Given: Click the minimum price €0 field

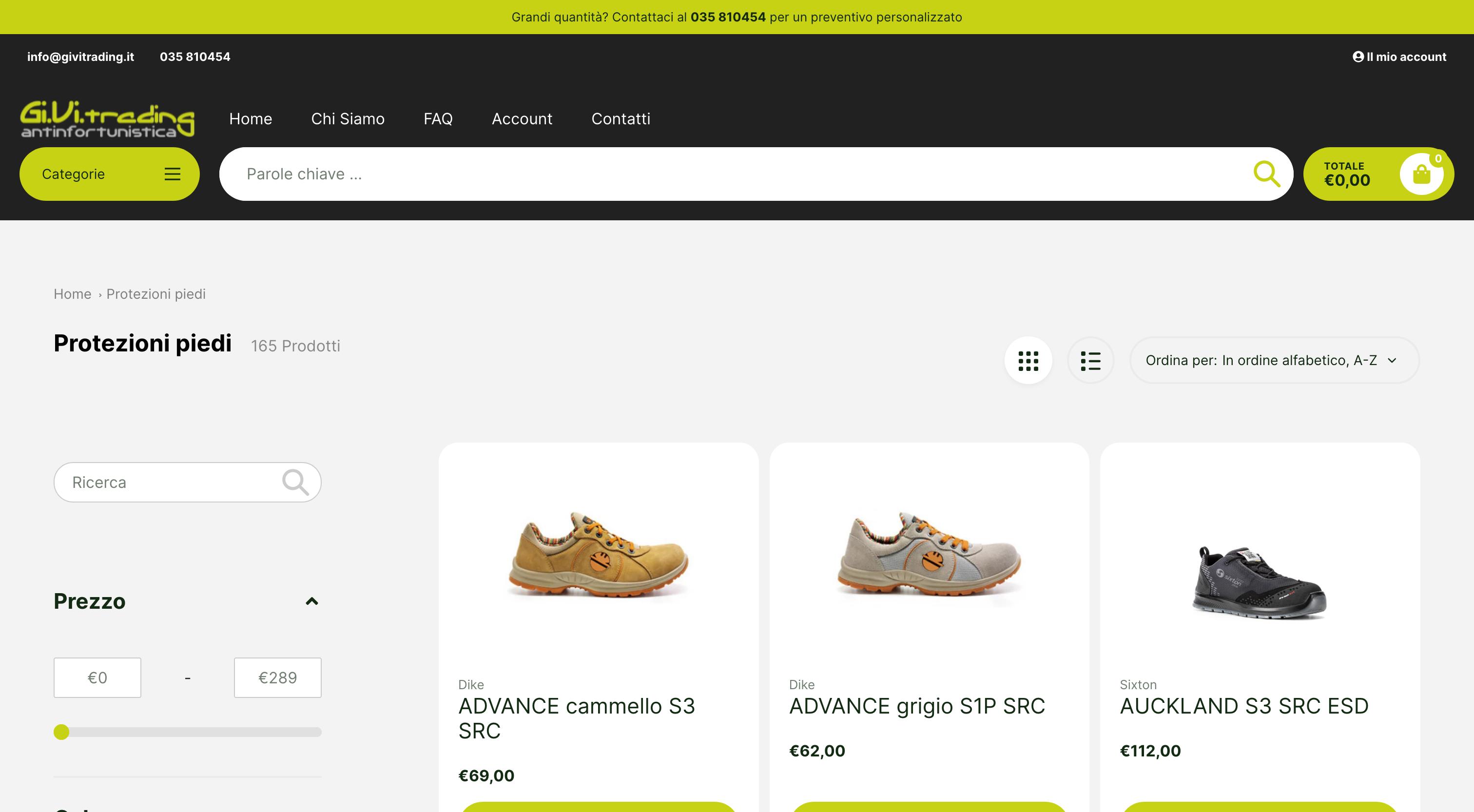Looking at the screenshot, I should tap(97, 677).
